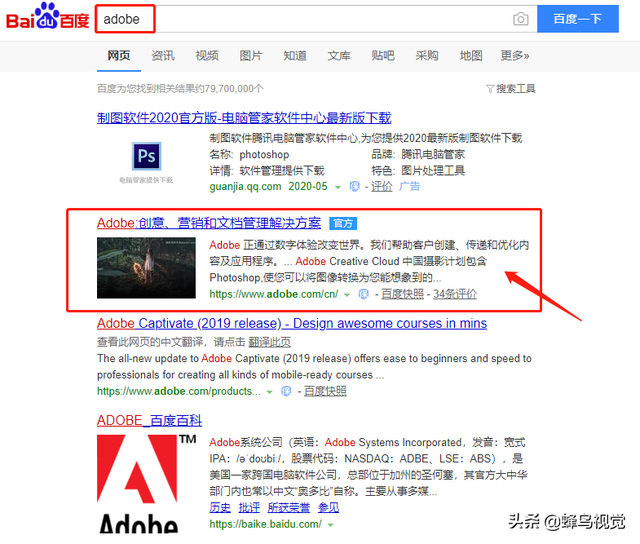Open Adobe 创意、营销和文档管理解决方案 result
This screenshot has height=544, width=640.
(x=209, y=223)
